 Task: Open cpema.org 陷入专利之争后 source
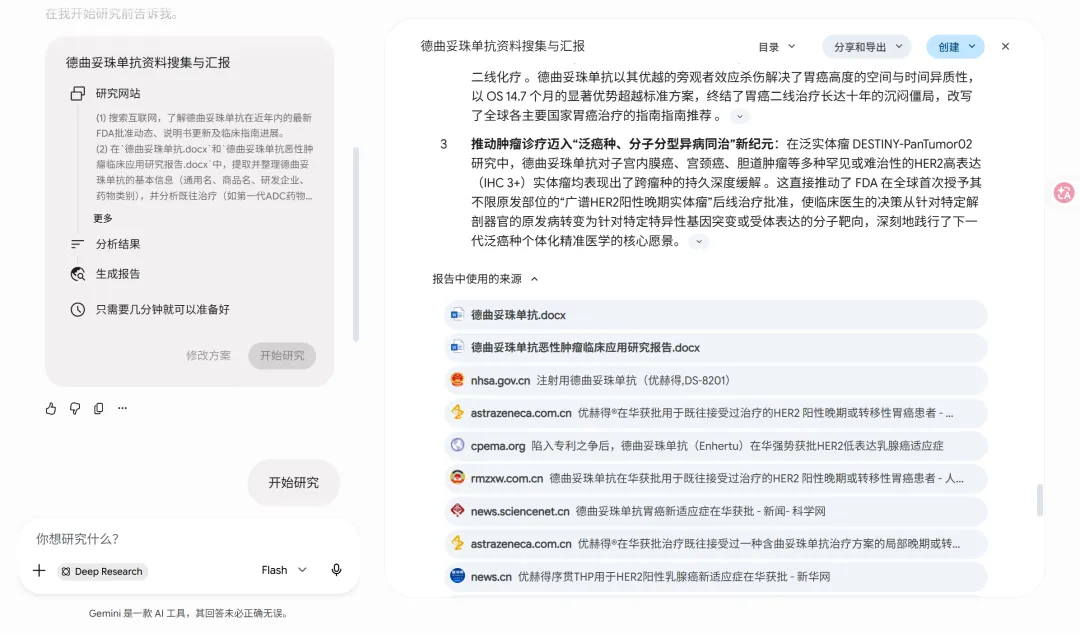coord(716,446)
